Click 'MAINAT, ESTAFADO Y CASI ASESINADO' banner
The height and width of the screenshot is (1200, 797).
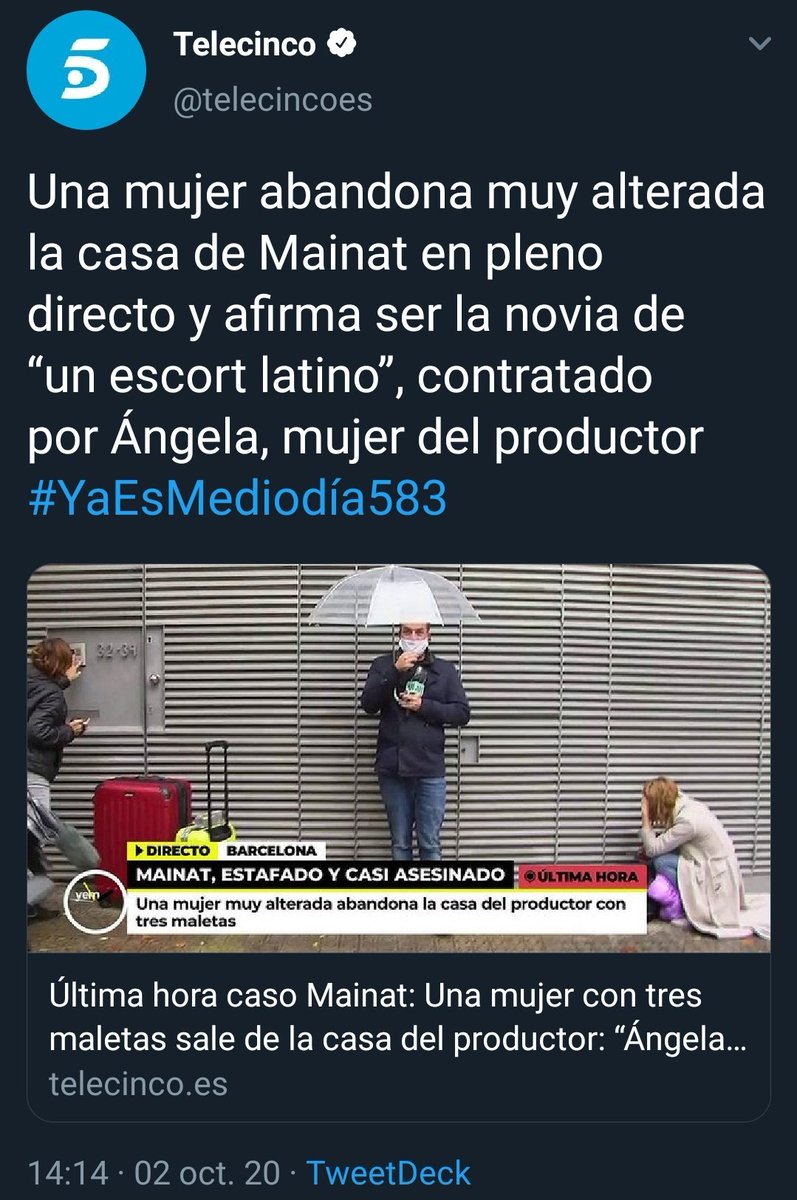point(322,875)
